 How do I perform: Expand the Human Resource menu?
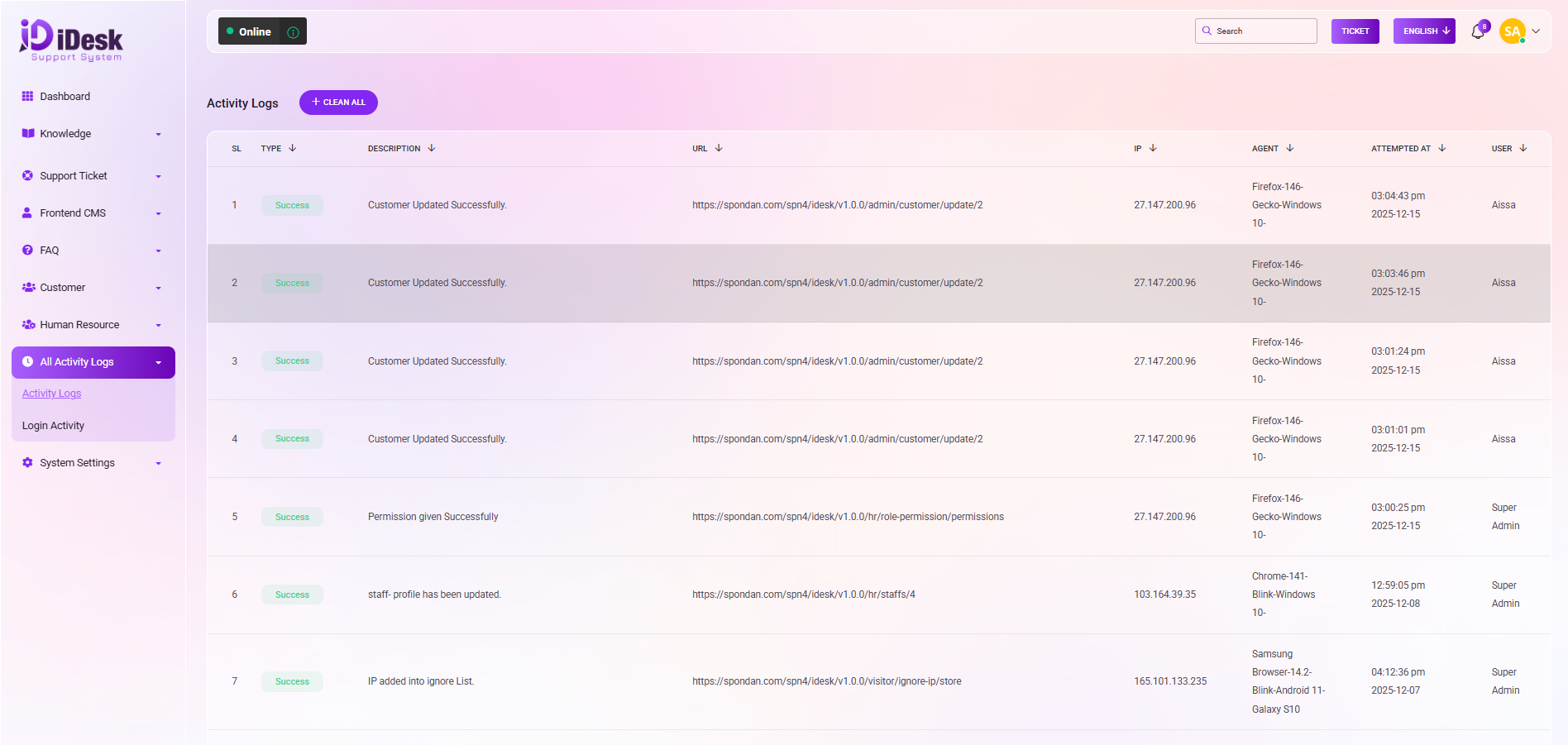(x=92, y=324)
